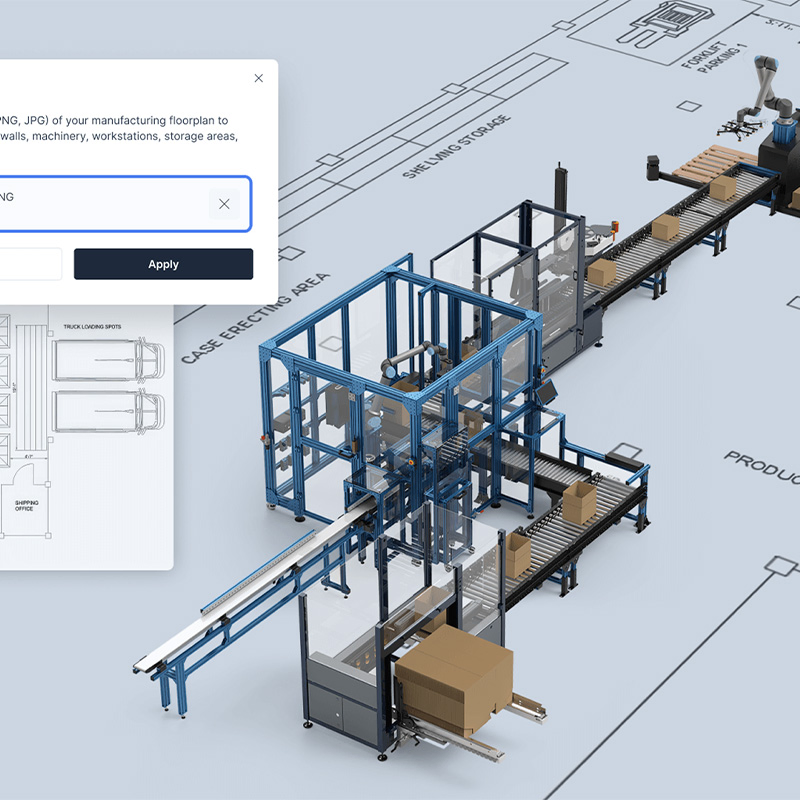The width and height of the screenshot is (800, 800).
Task: Click the 'SHELVING STORAGE' floor label
Action: pyautogui.click(x=457, y=146)
